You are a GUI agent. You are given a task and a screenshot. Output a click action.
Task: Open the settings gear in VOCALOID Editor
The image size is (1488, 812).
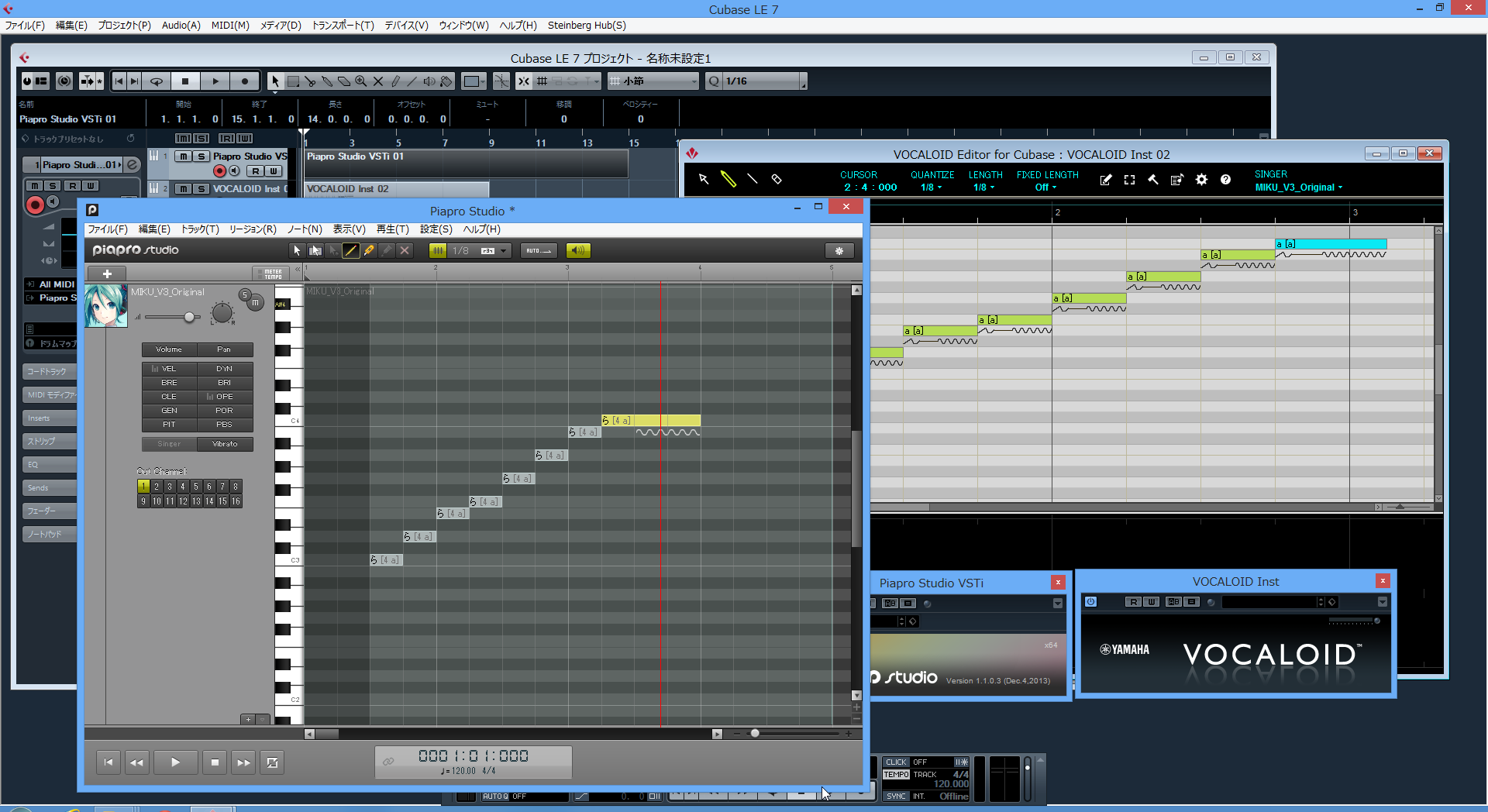click(x=1201, y=180)
